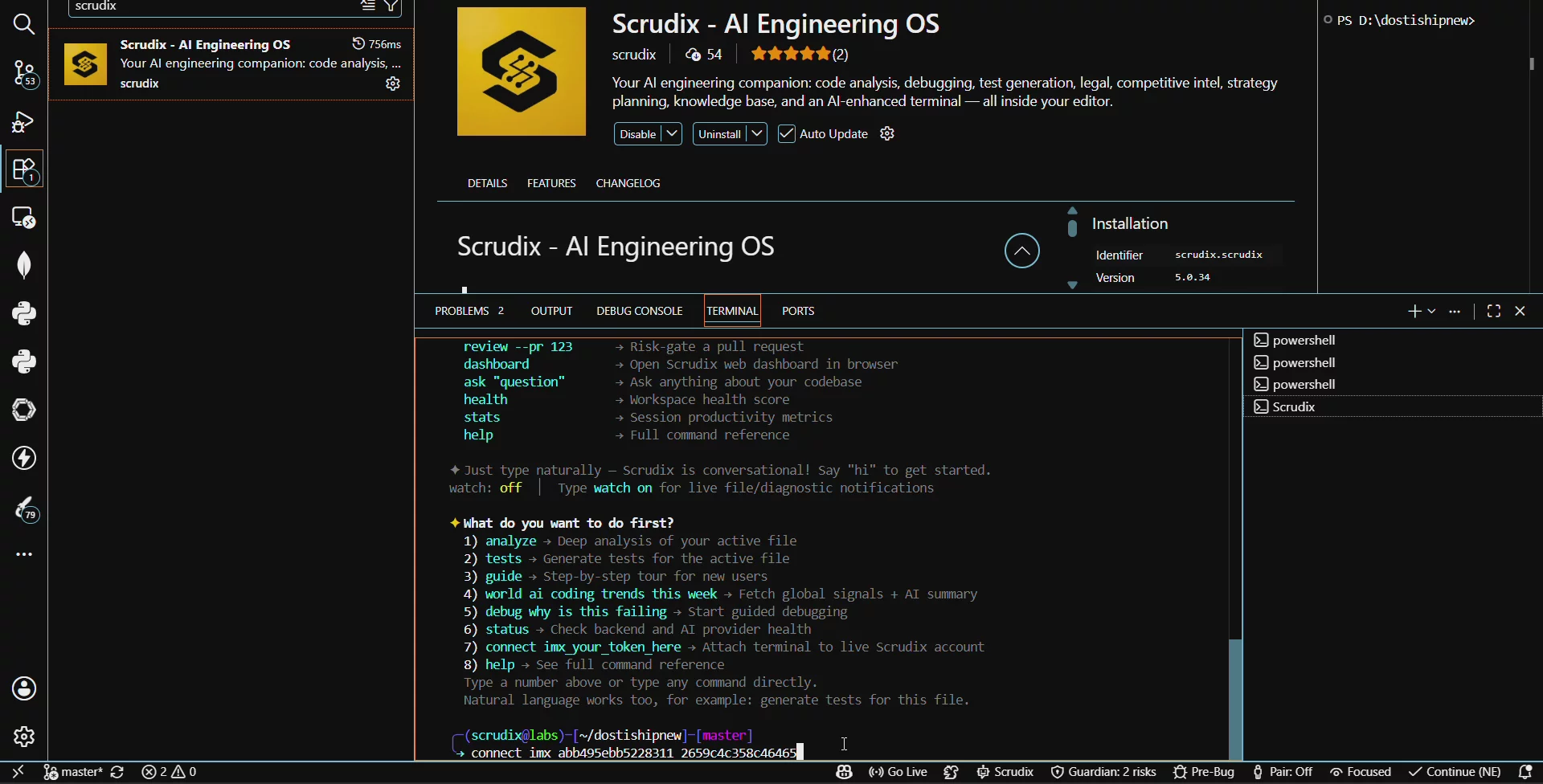Click Go Live in status bar

point(898,772)
